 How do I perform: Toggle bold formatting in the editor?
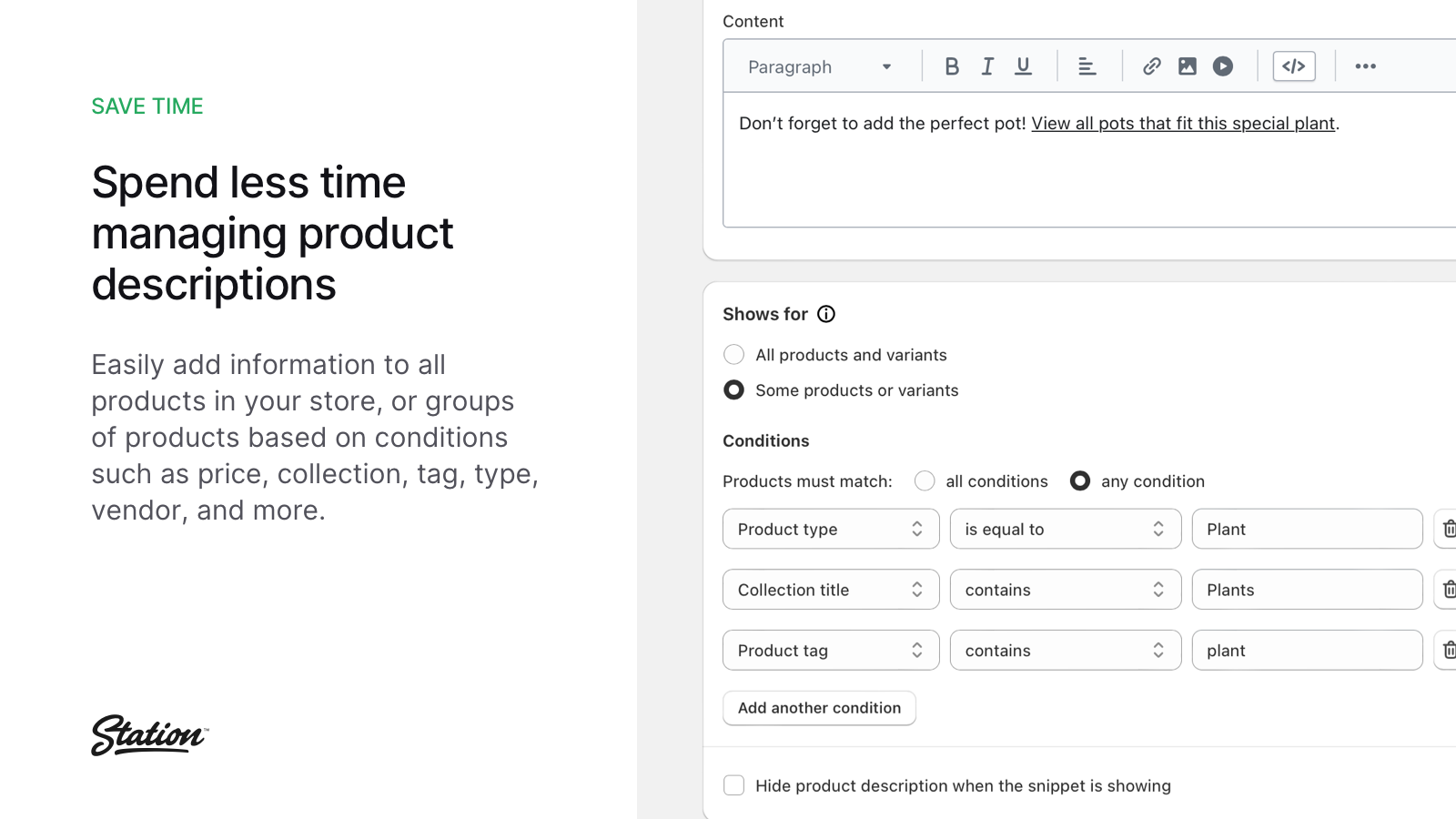952,66
